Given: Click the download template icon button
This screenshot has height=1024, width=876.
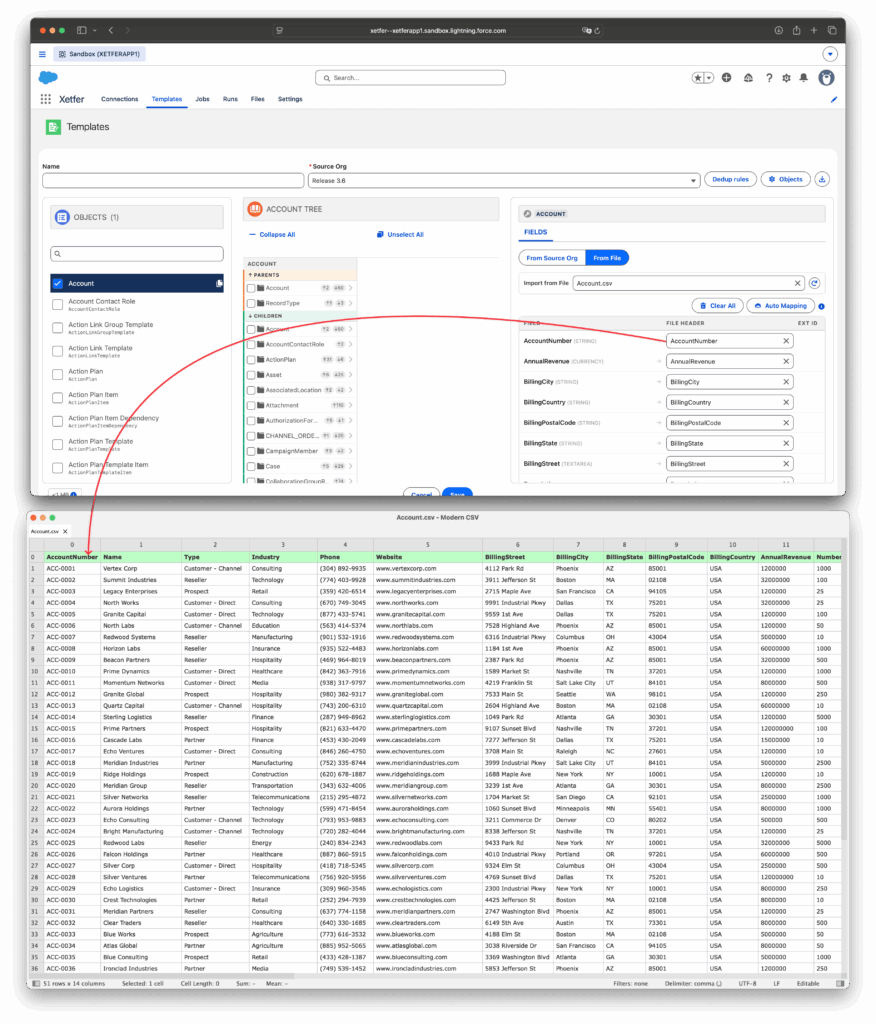Looking at the screenshot, I should (822, 179).
